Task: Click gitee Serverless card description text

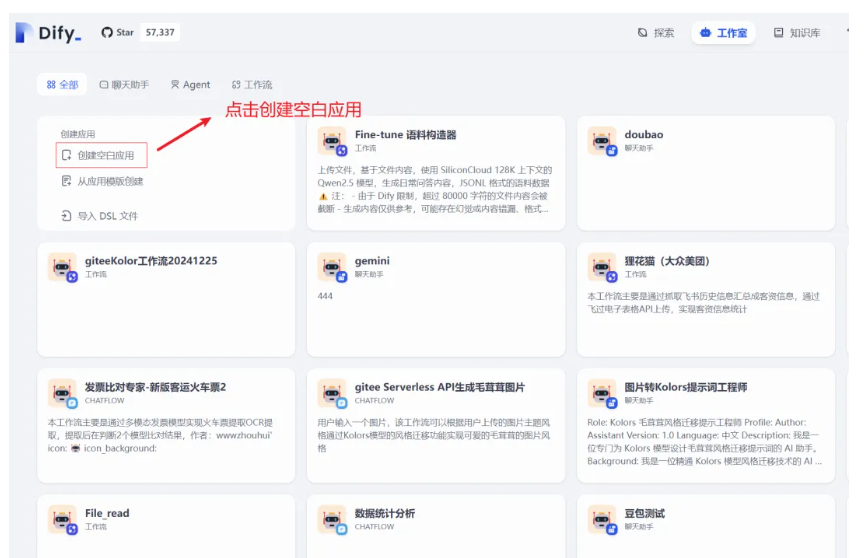Action: point(434,435)
